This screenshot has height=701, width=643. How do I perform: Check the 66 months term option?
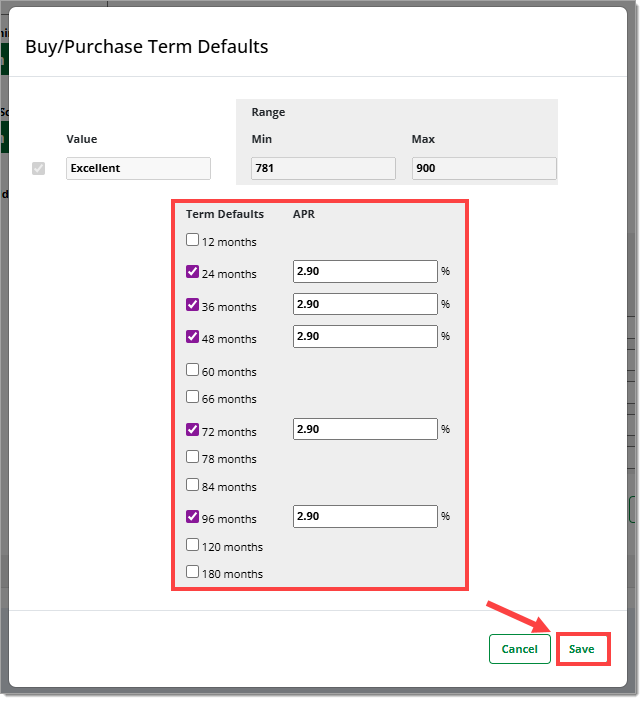(x=192, y=397)
